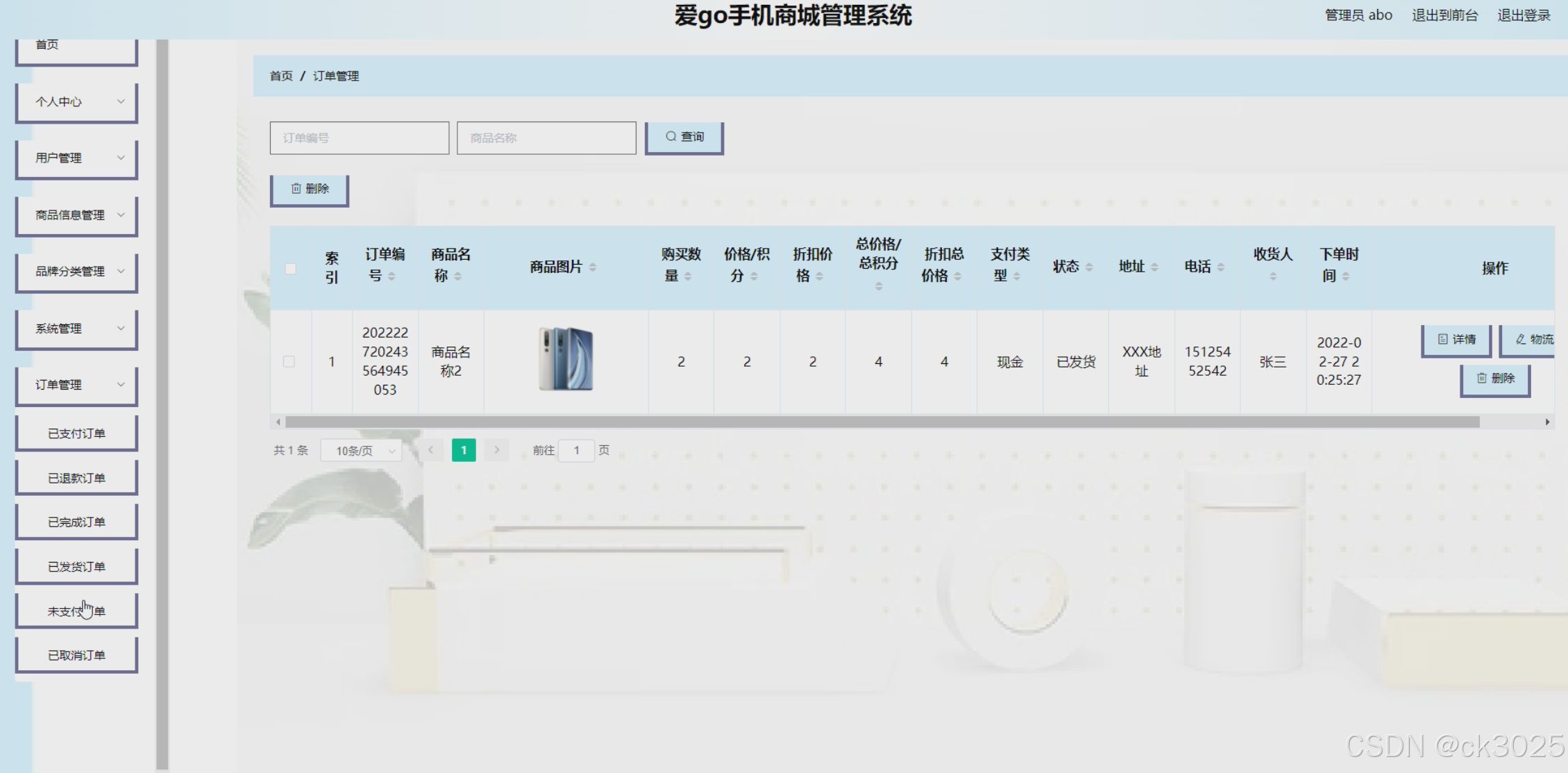The height and width of the screenshot is (773, 1568).
Task: Select the 已退款订单 submenu item
Action: [x=76, y=478]
